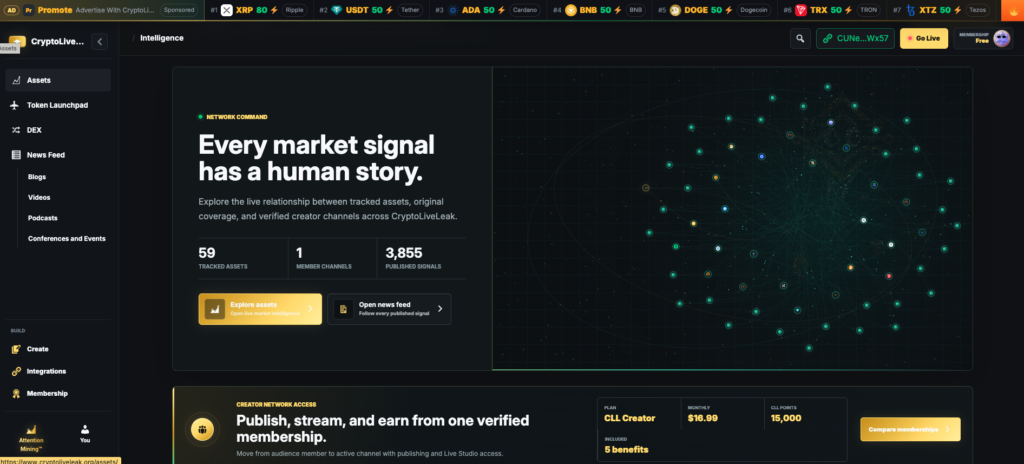
Task: Click the gold globe icon in membership banner
Action: [x=203, y=429]
